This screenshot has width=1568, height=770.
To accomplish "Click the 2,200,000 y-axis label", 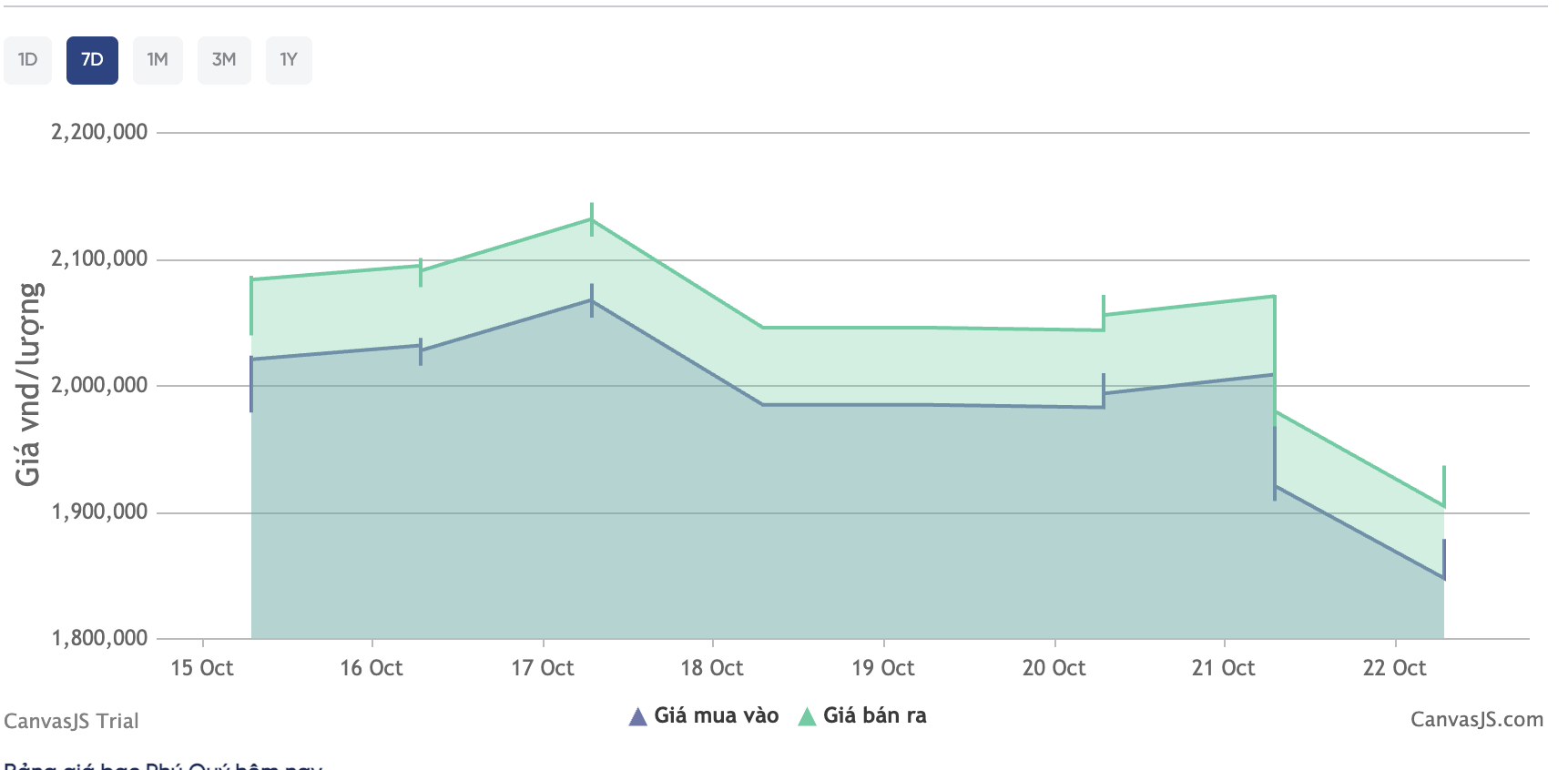I will 99,132.
